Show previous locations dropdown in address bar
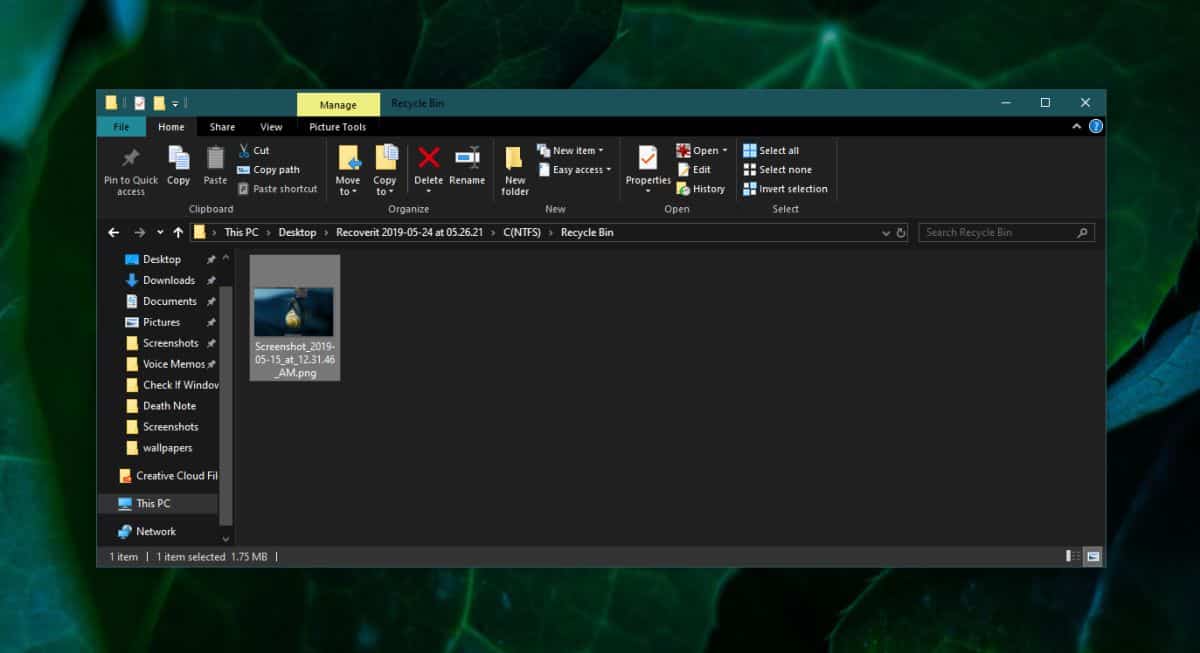Viewport: 1200px width, 653px height. click(x=886, y=233)
